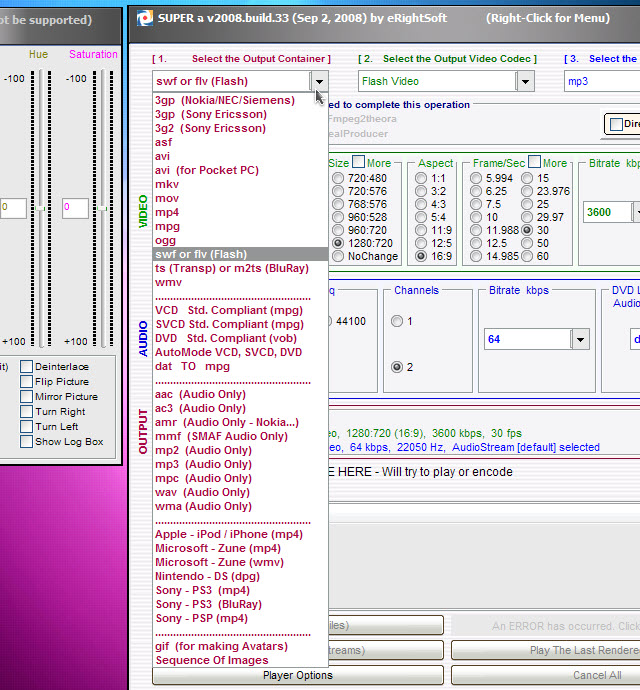This screenshot has height=690, width=640.
Task: Choose NoChange video size
Action: tap(338, 256)
